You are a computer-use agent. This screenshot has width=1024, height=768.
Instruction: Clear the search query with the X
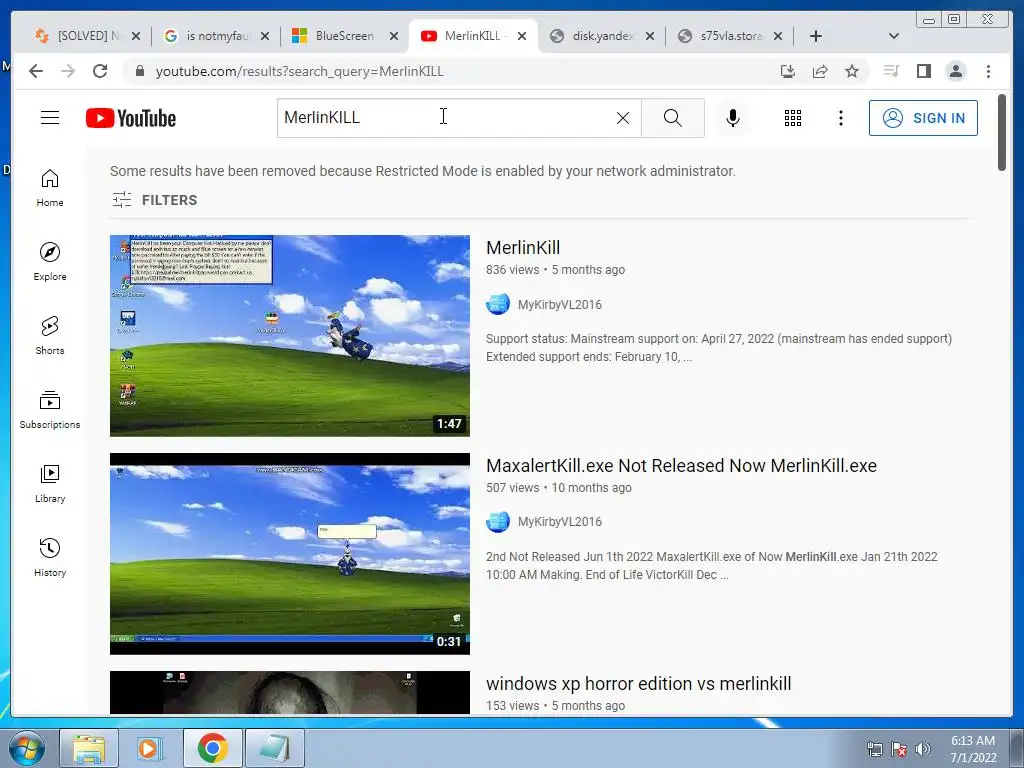tap(622, 118)
